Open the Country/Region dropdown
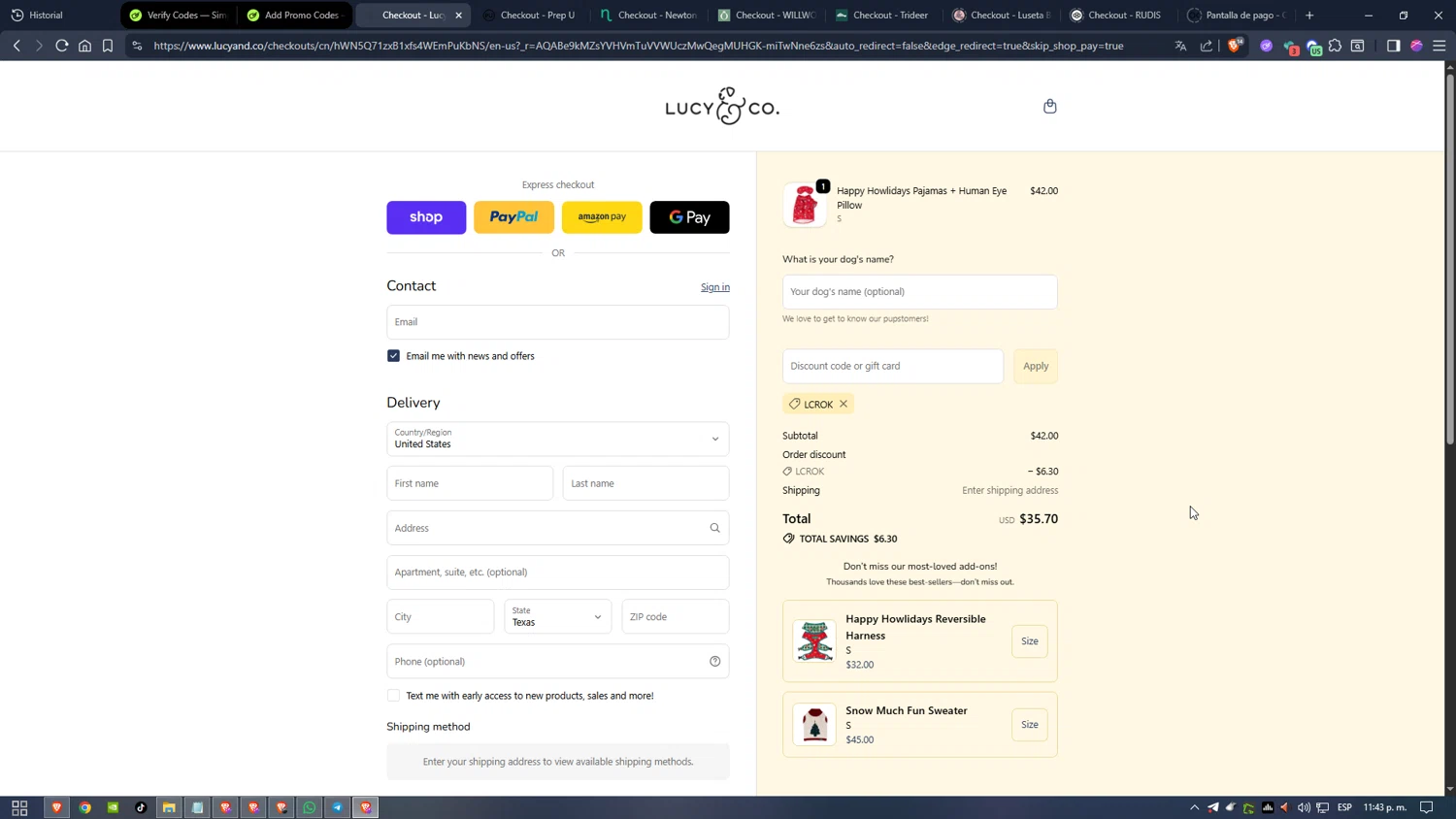Viewport: 1456px width, 819px height. pyautogui.click(x=558, y=439)
